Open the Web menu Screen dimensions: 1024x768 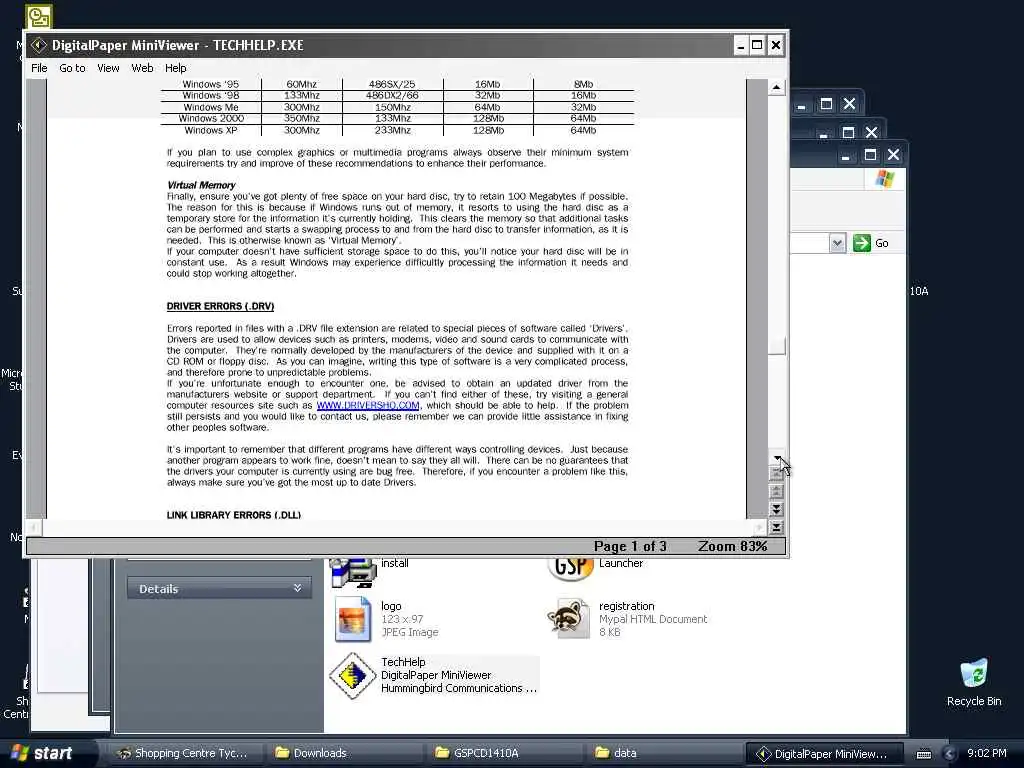click(142, 68)
